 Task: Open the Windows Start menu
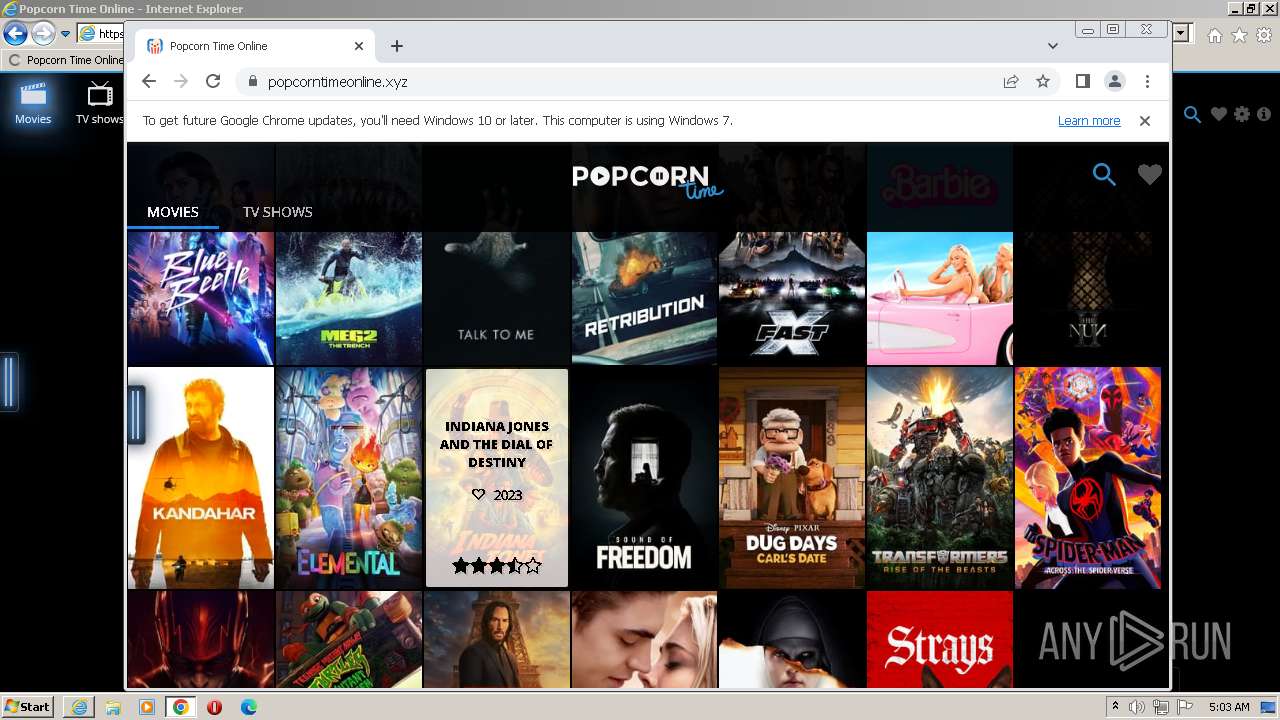(28, 707)
